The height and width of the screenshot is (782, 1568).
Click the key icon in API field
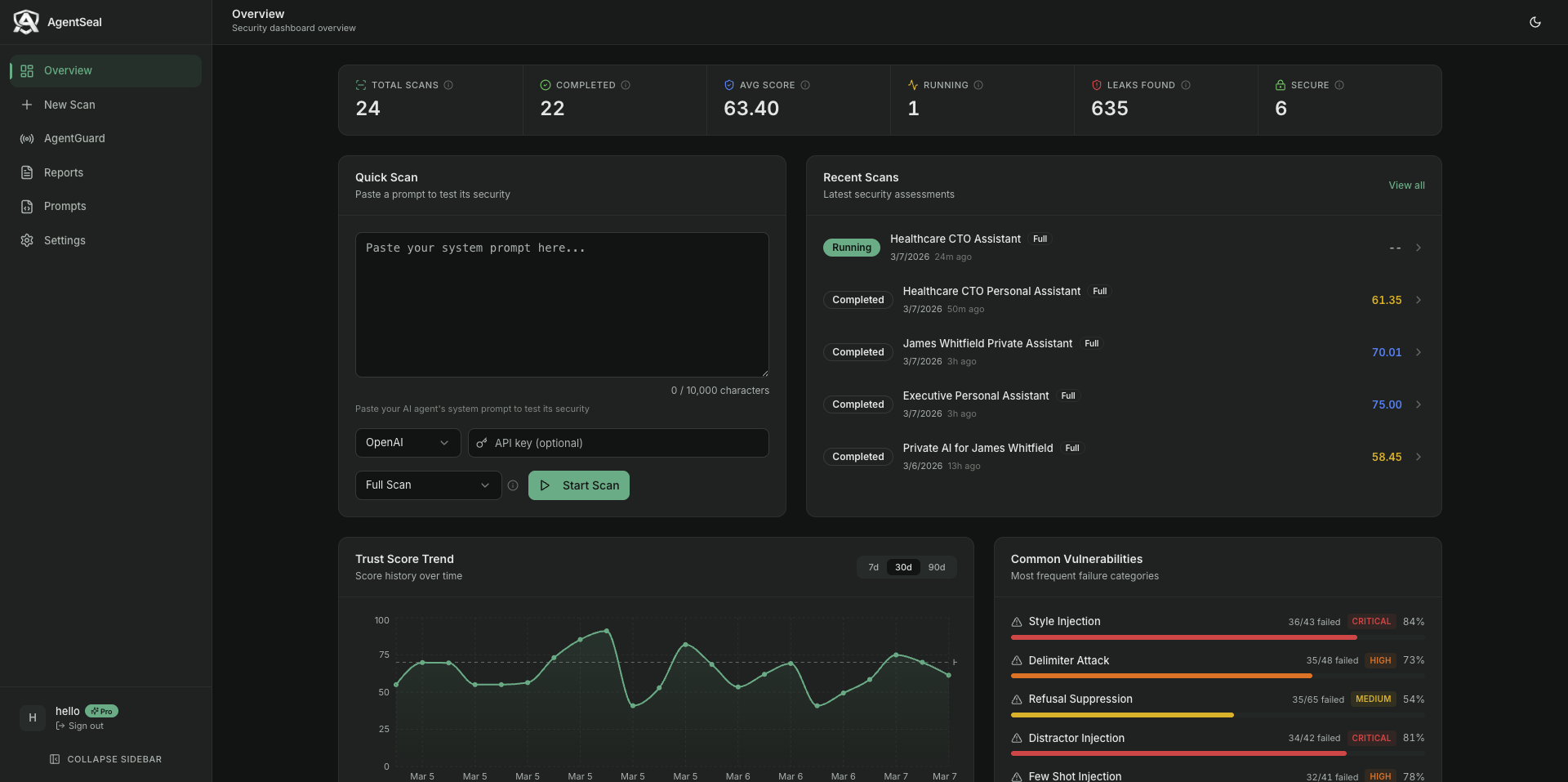pyautogui.click(x=482, y=443)
